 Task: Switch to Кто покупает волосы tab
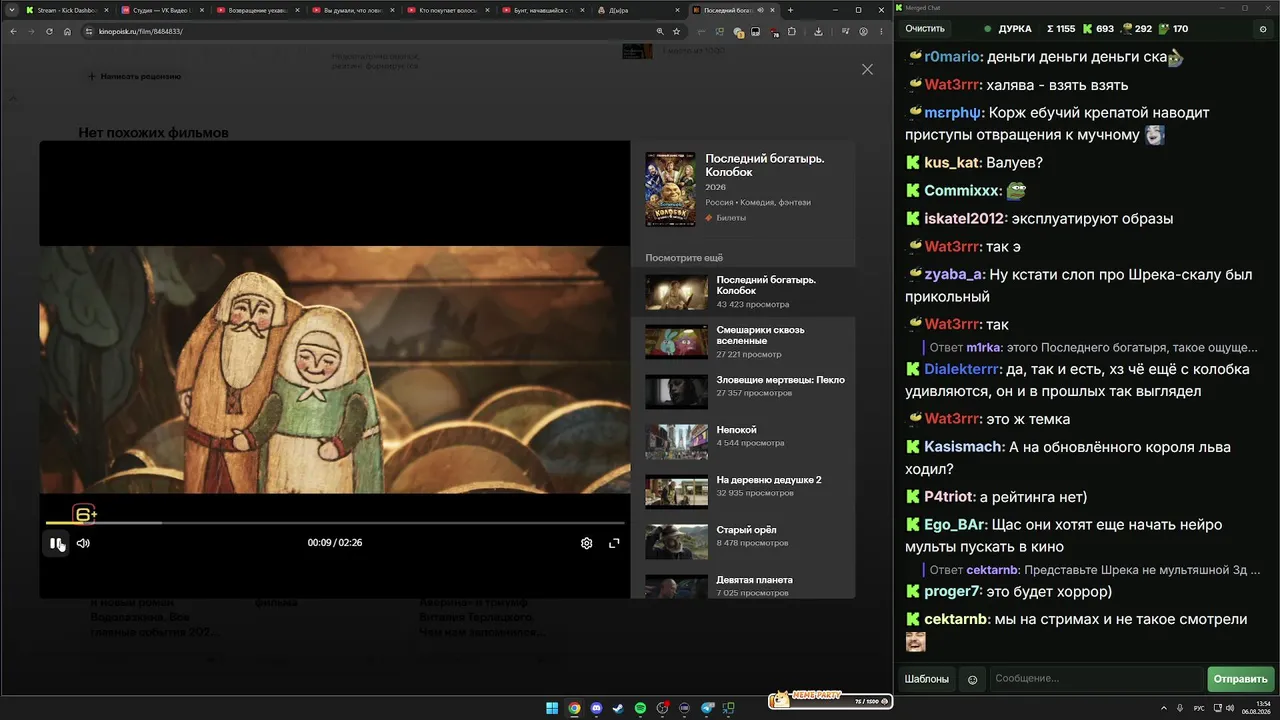click(446, 10)
